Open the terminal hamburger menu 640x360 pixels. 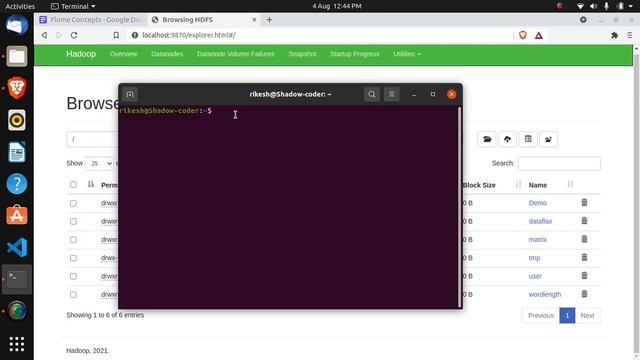pos(391,94)
